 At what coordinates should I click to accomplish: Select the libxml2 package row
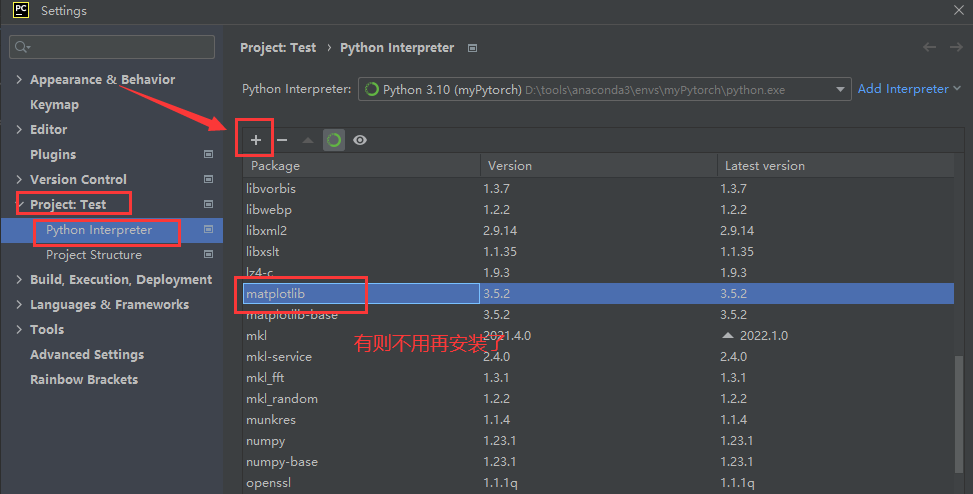pos(598,231)
